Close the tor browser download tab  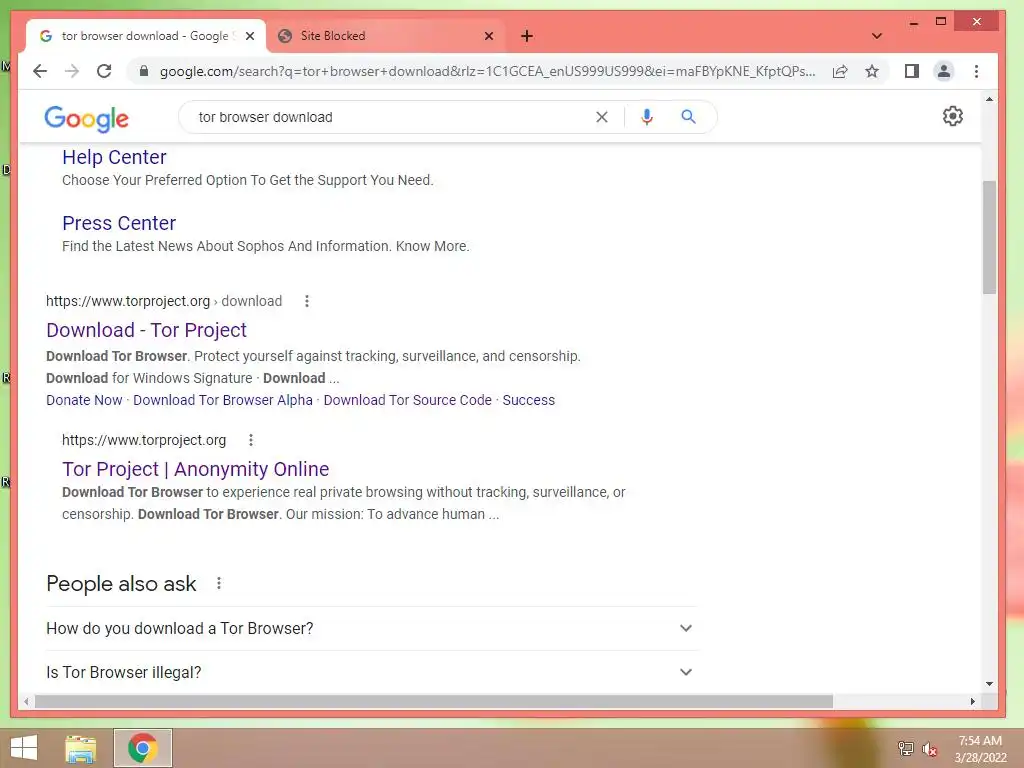point(249,36)
